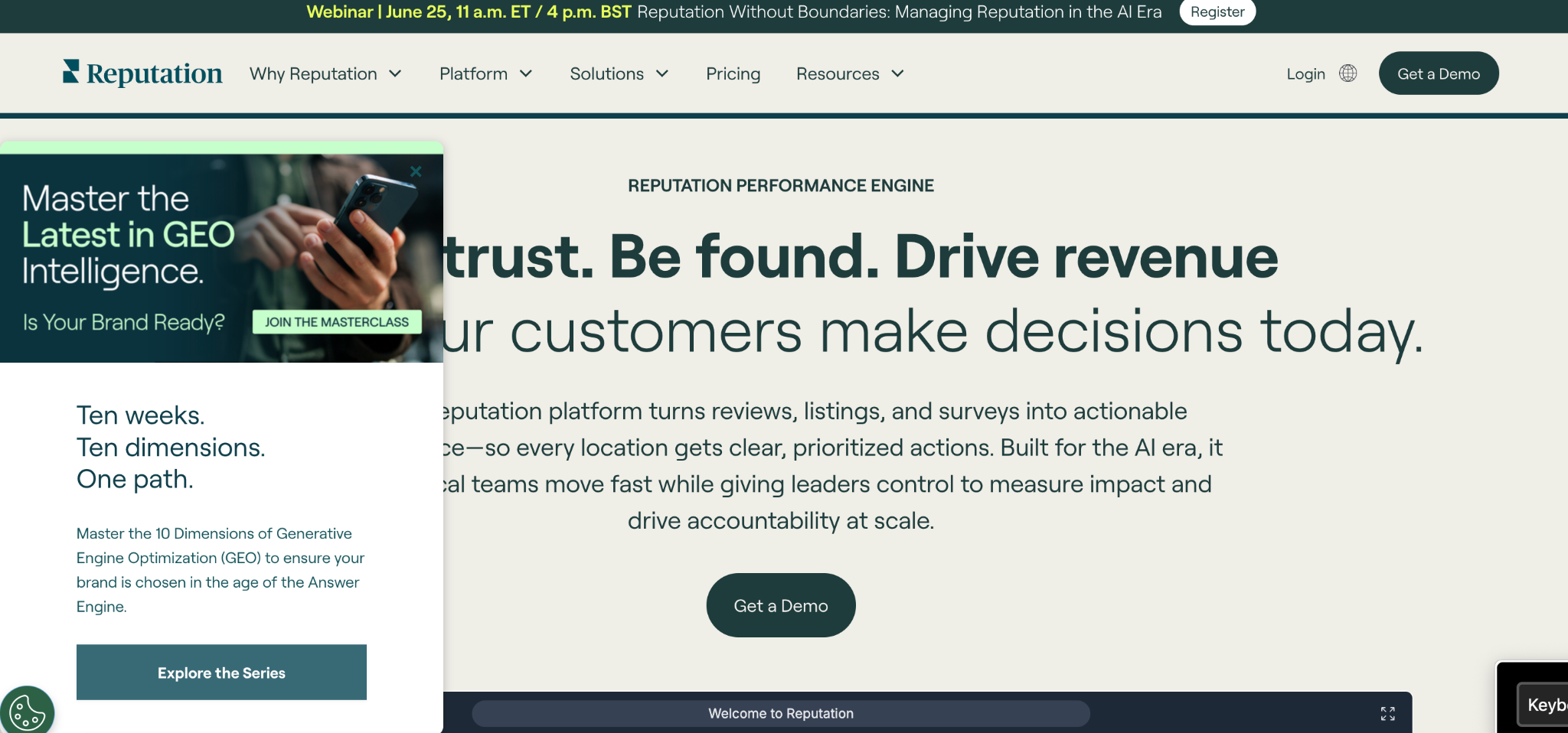
Task: Go to the Pricing page
Action: [x=733, y=74]
